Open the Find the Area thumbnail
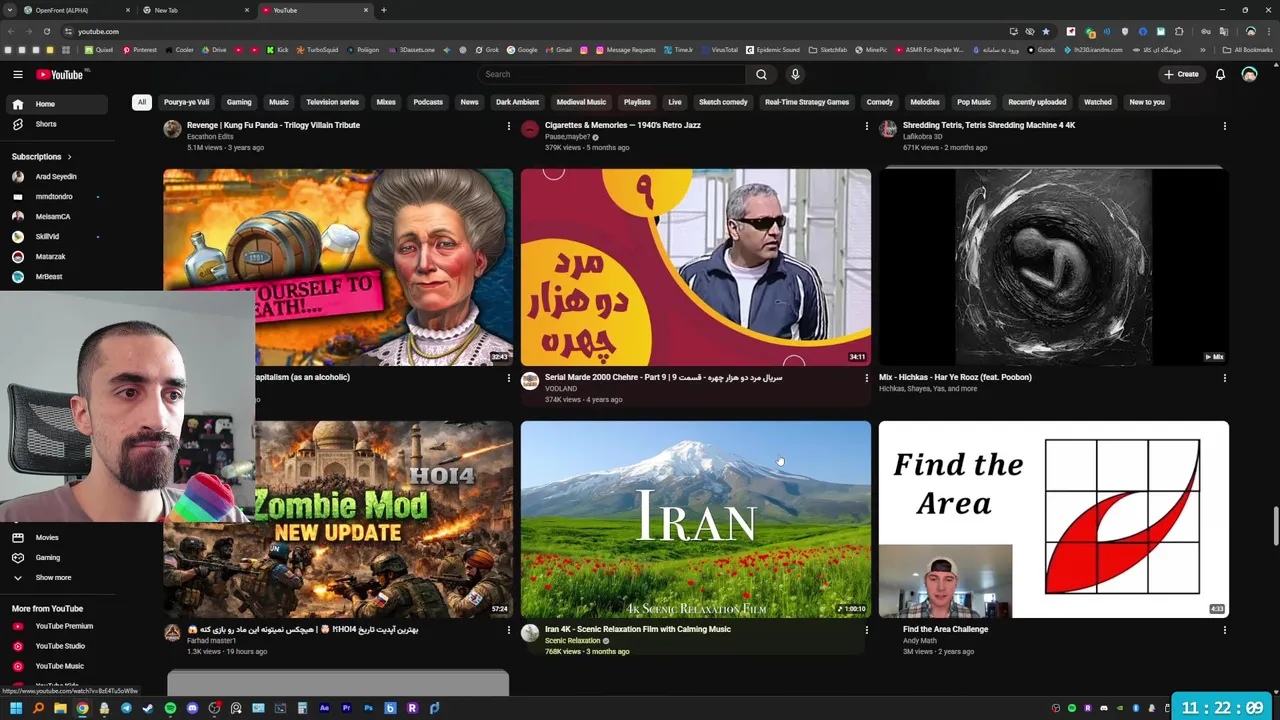The height and width of the screenshot is (720, 1280). click(1053, 519)
